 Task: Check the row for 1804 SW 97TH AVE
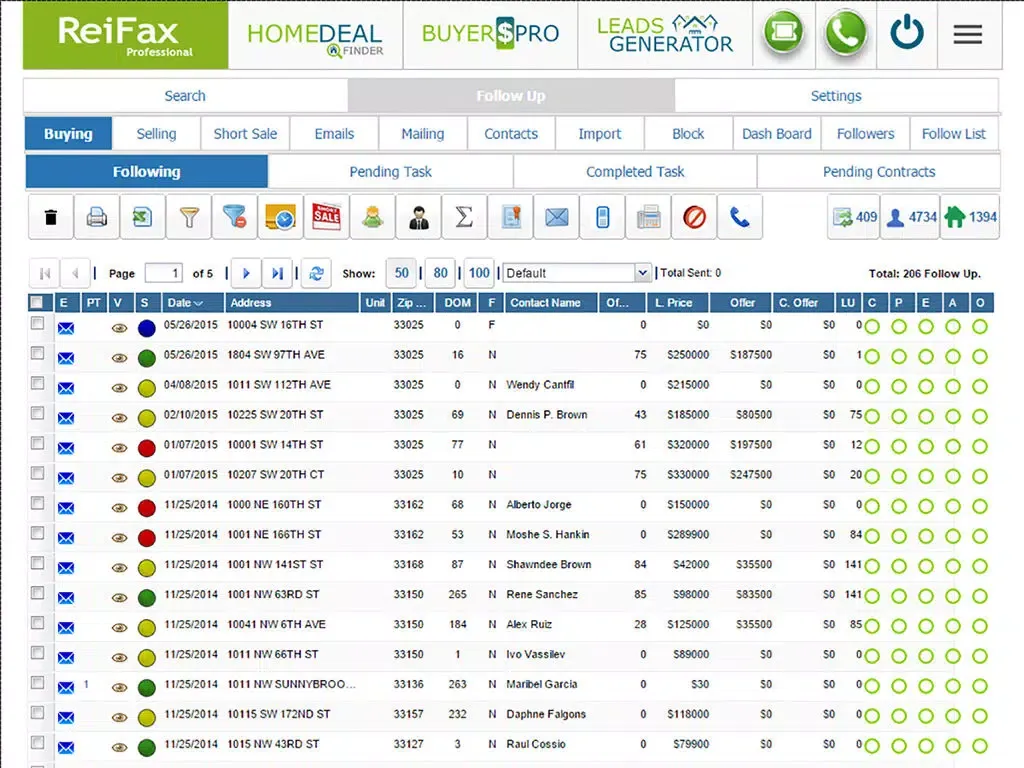tap(38, 353)
